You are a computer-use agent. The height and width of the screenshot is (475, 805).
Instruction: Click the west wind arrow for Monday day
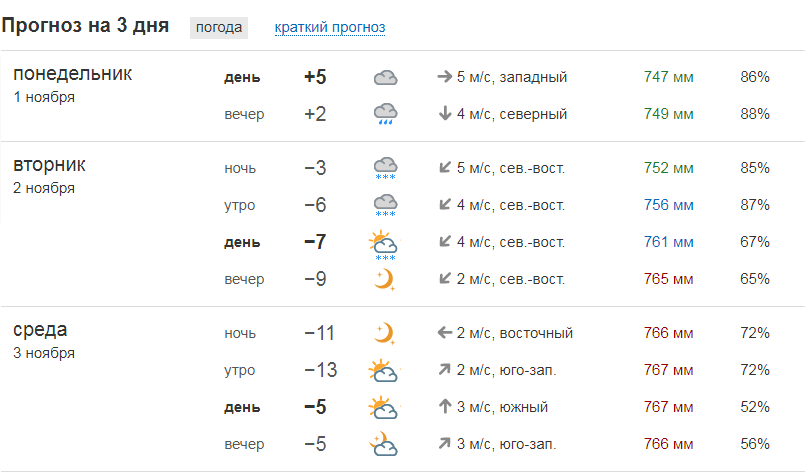pos(445,77)
